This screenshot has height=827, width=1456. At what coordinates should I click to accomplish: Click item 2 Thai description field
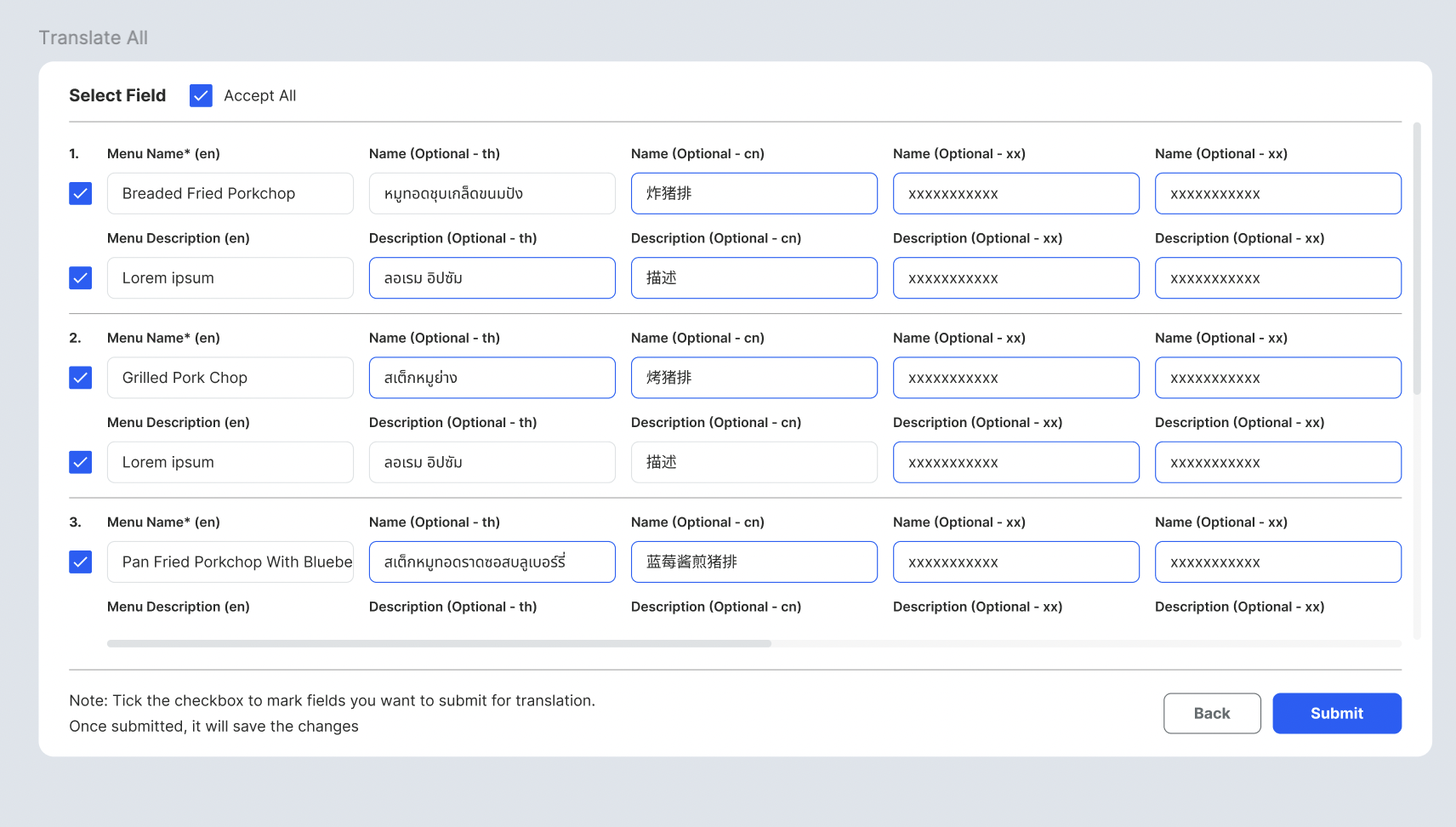[492, 462]
